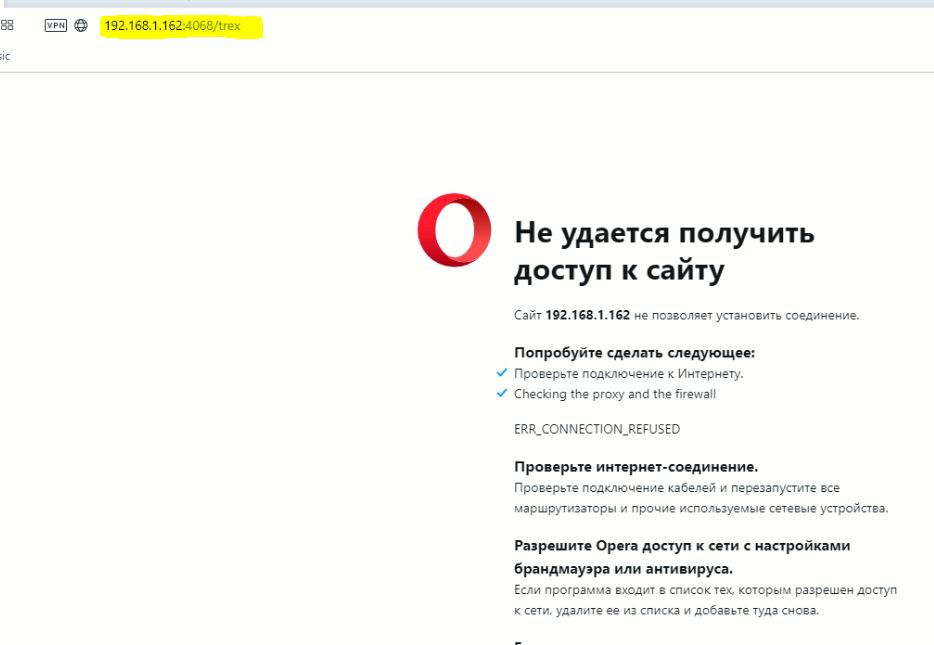Image resolution: width=934 pixels, height=645 pixels.
Task: Click the checkmark beside proxy and firewall
Action: click(502, 393)
